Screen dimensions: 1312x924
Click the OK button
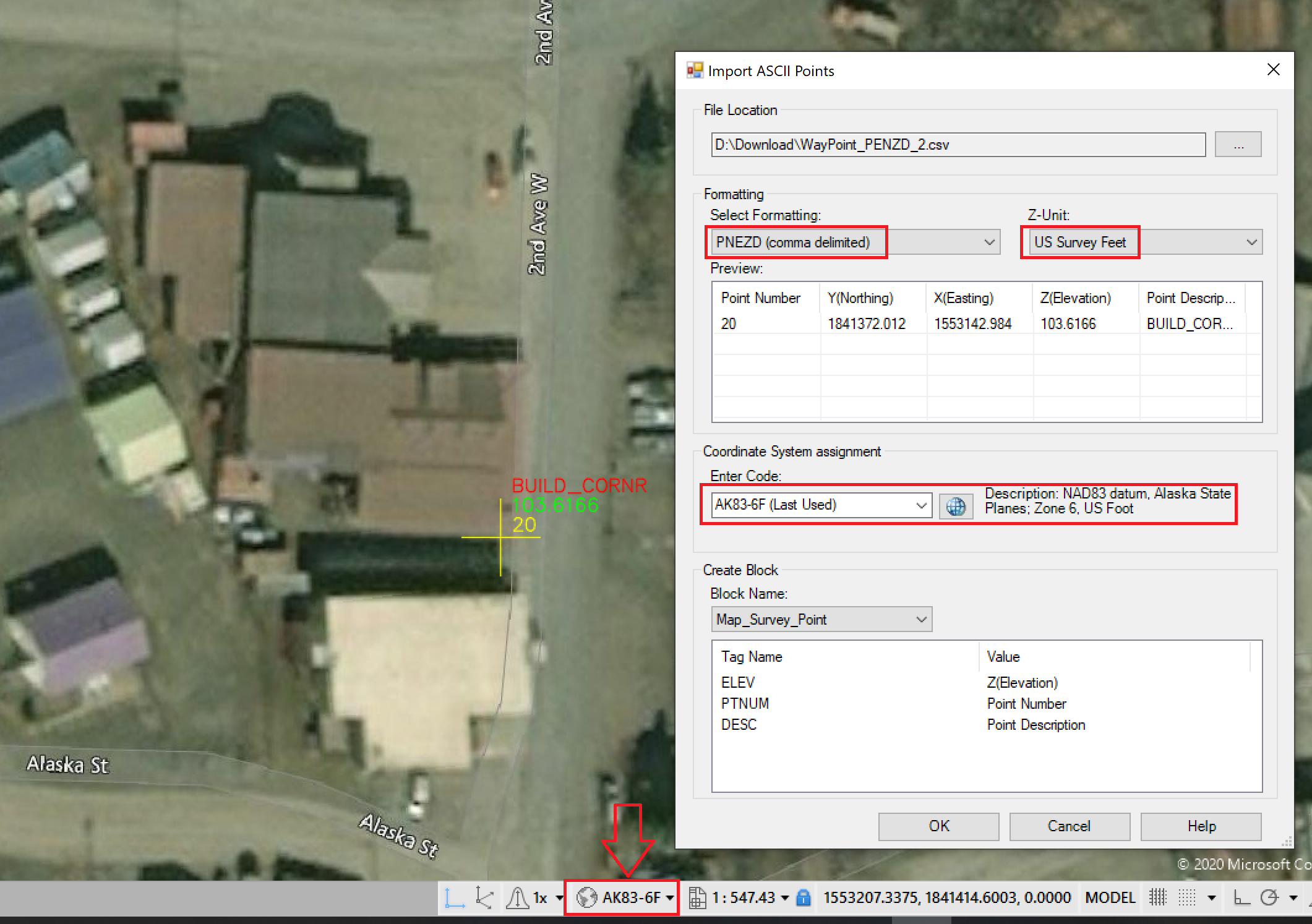938,826
